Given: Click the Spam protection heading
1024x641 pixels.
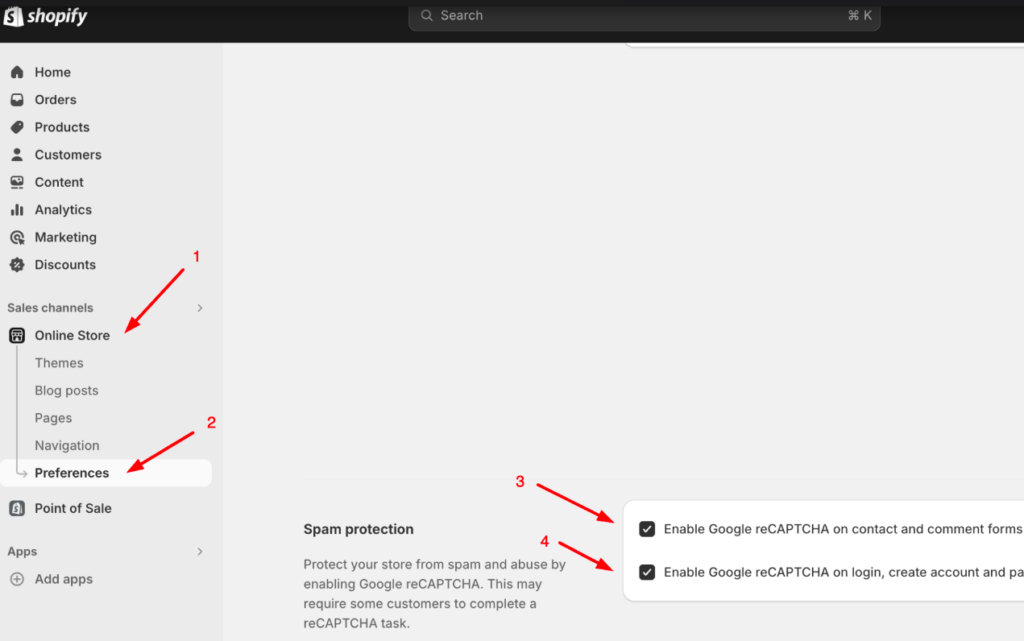Looking at the screenshot, I should tap(359, 529).
